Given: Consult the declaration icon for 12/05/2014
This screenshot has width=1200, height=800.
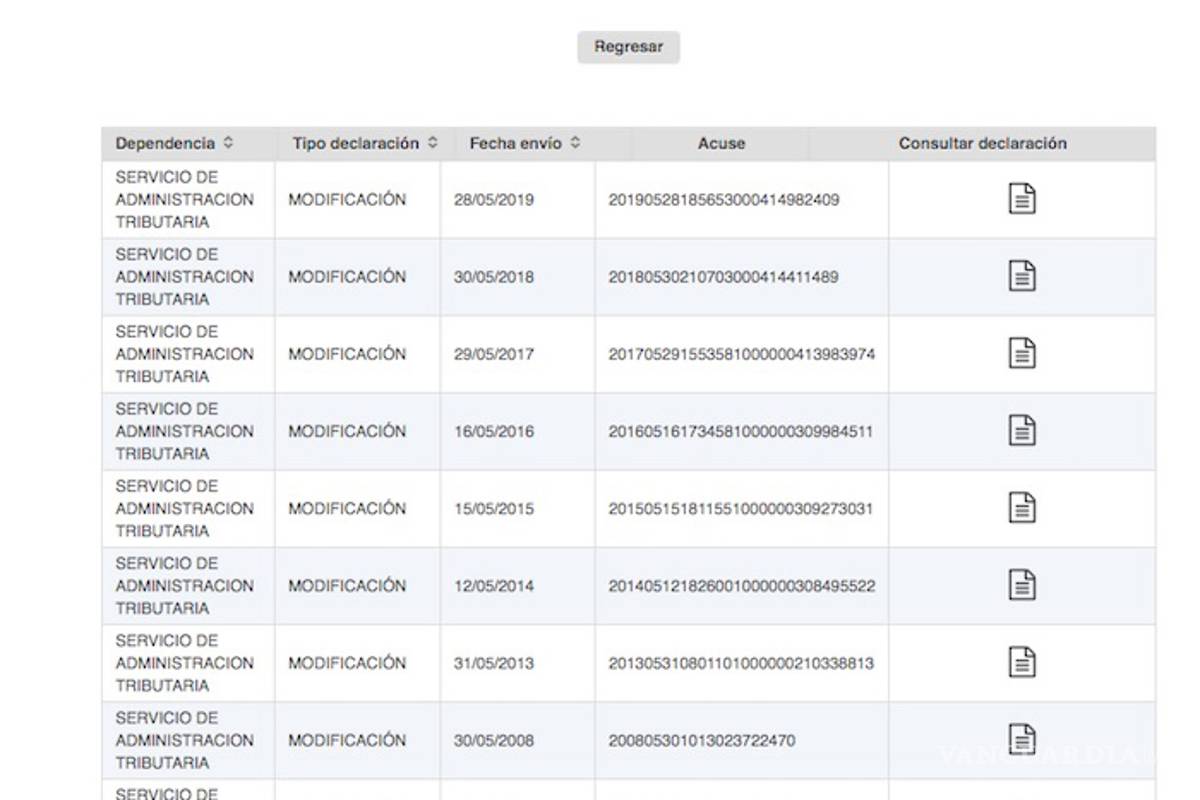Looking at the screenshot, I should click(1021, 585).
